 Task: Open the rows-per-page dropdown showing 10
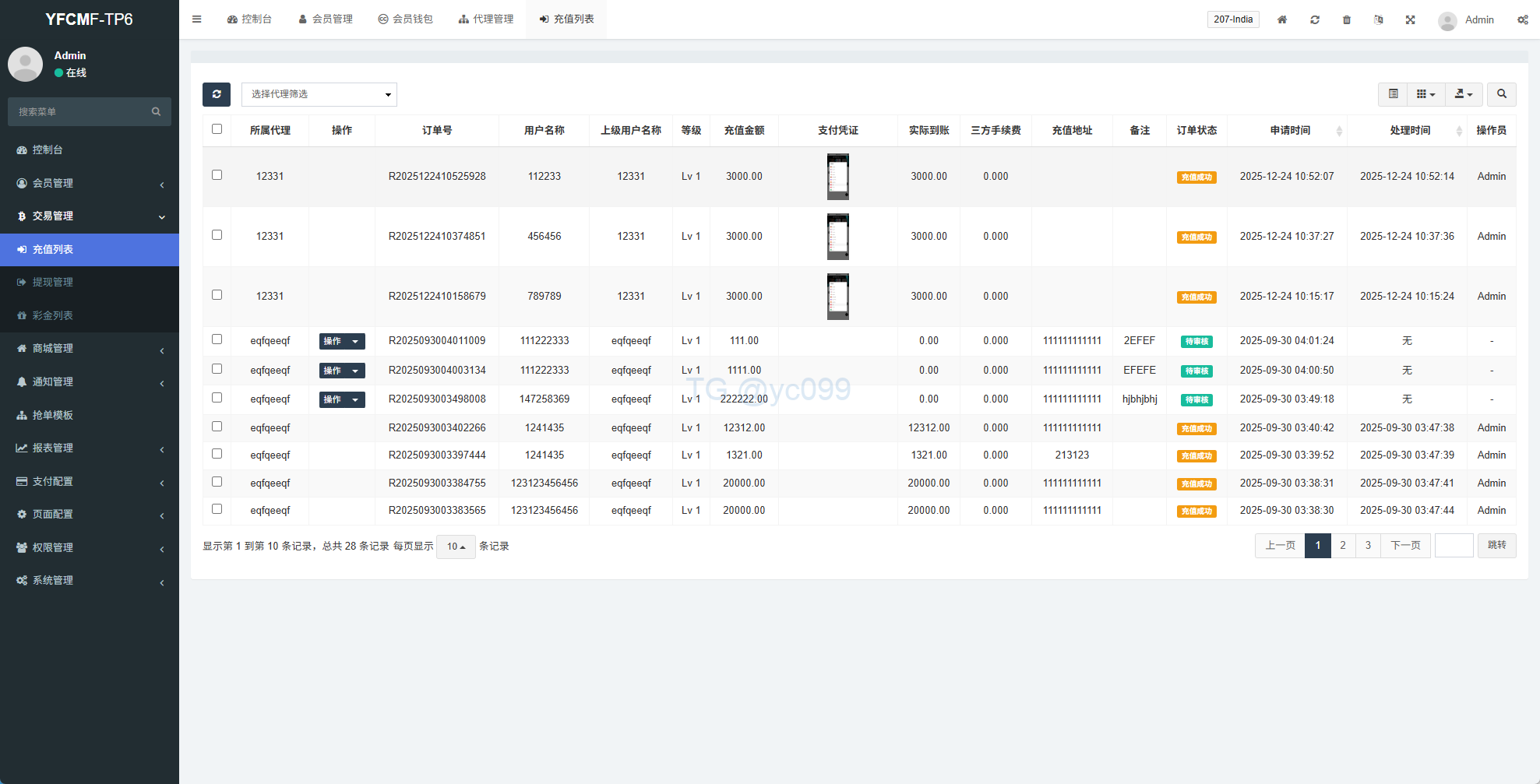click(x=456, y=547)
